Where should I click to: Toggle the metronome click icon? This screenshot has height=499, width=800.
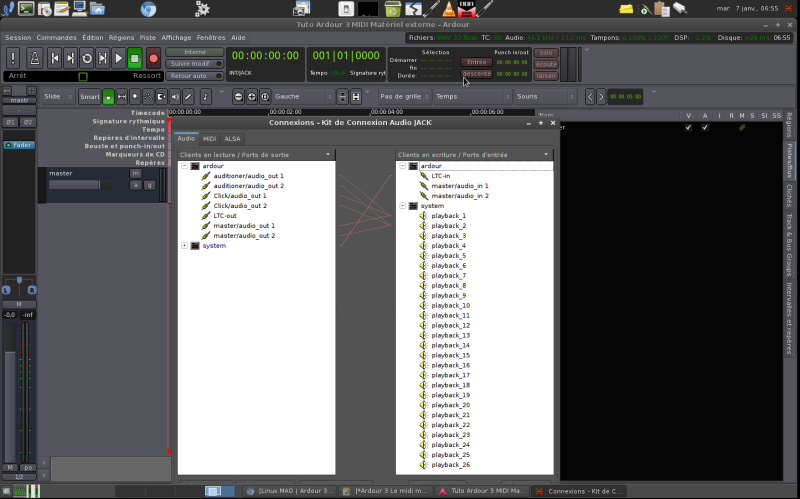34,58
